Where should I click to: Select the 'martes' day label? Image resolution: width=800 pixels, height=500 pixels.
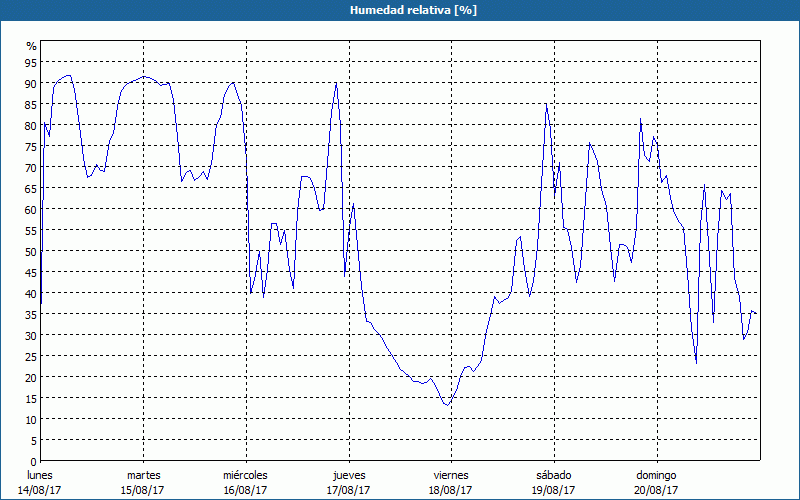click(x=143, y=474)
